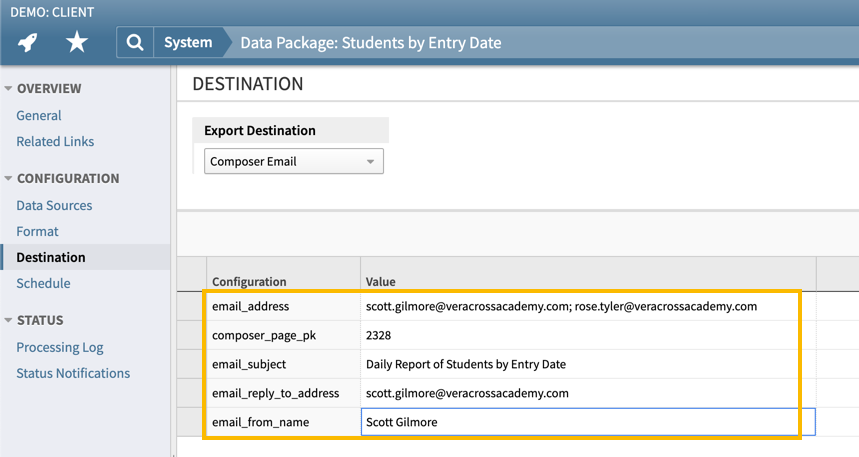This screenshot has height=457, width=859.
Task: Click the Export Destination label
Action: pyautogui.click(x=260, y=130)
